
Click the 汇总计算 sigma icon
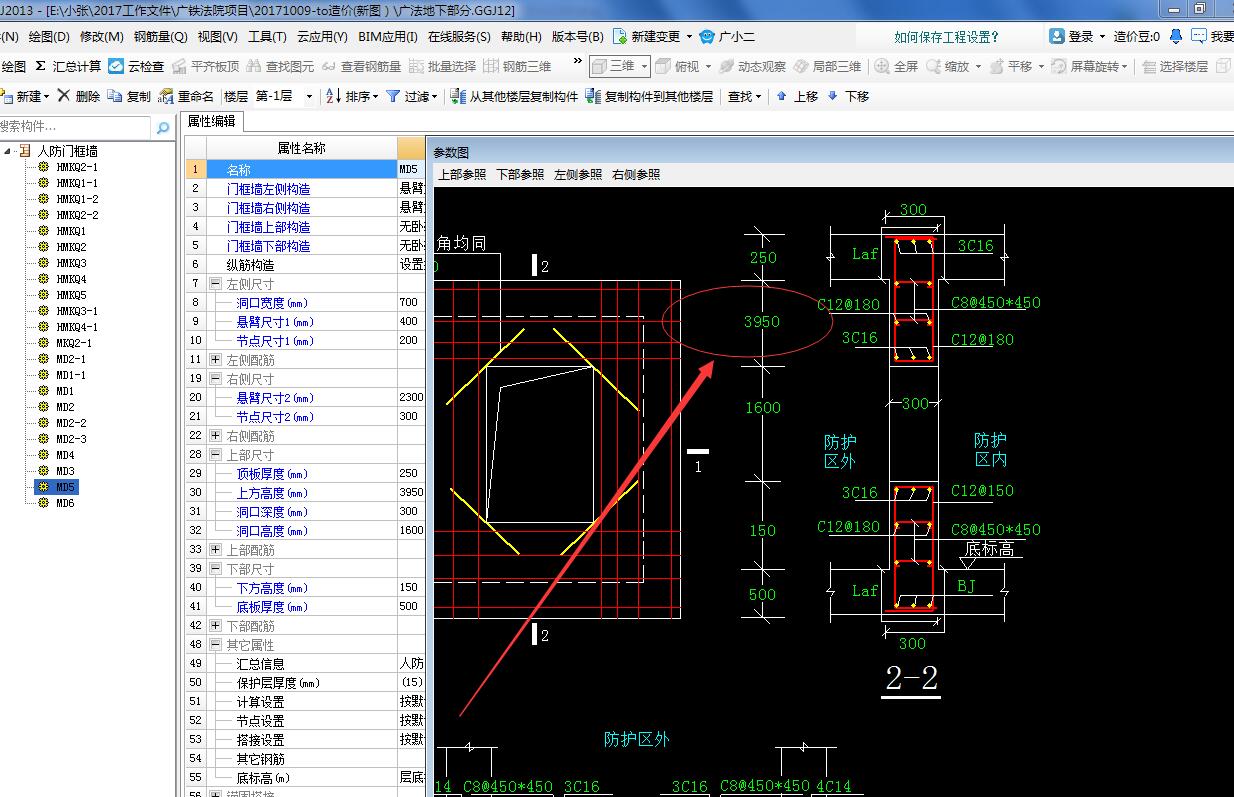[x=40, y=66]
